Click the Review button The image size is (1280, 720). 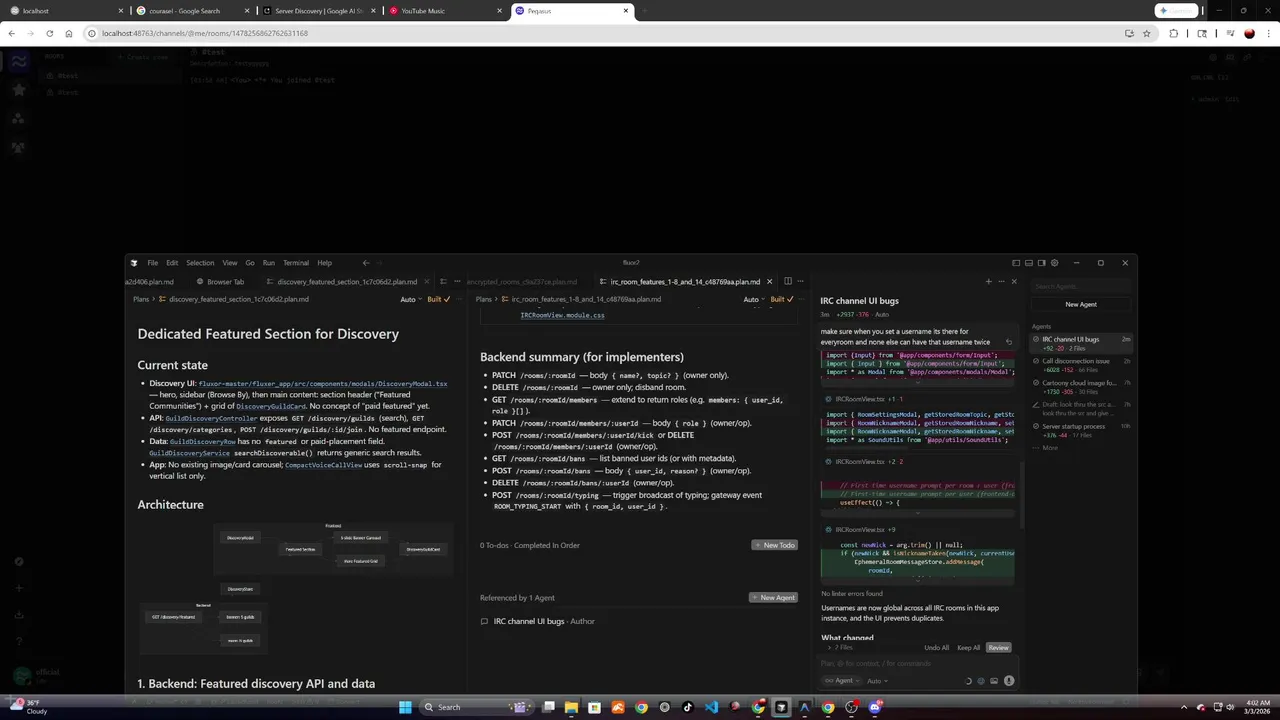998,647
